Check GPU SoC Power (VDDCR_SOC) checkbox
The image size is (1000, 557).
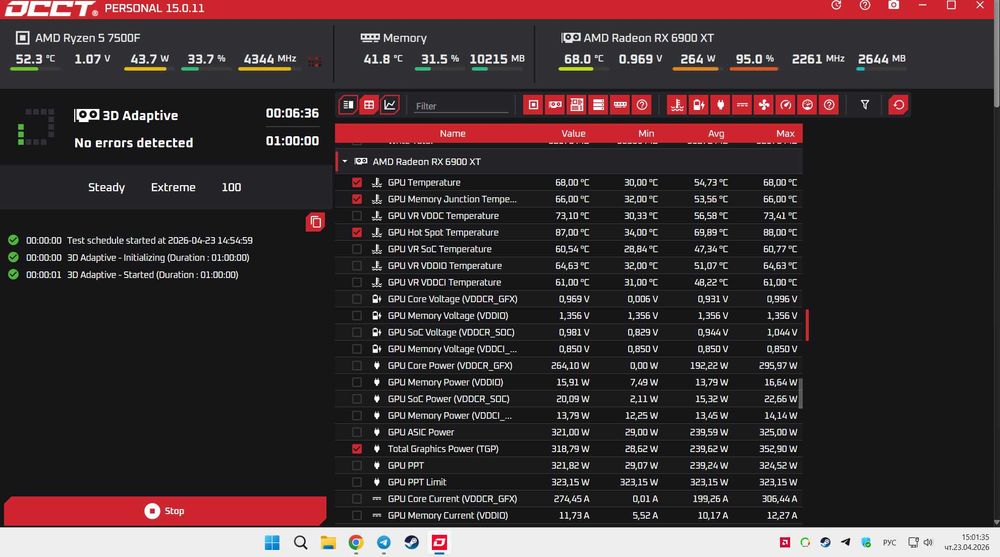357,399
